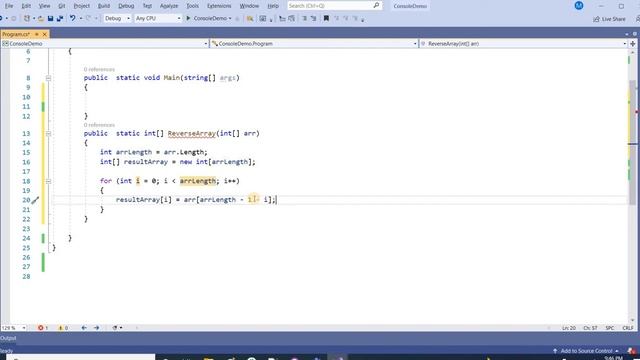The height and width of the screenshot is (360, 640).
Task: Open the Git menu
Action: coord(62,6)
